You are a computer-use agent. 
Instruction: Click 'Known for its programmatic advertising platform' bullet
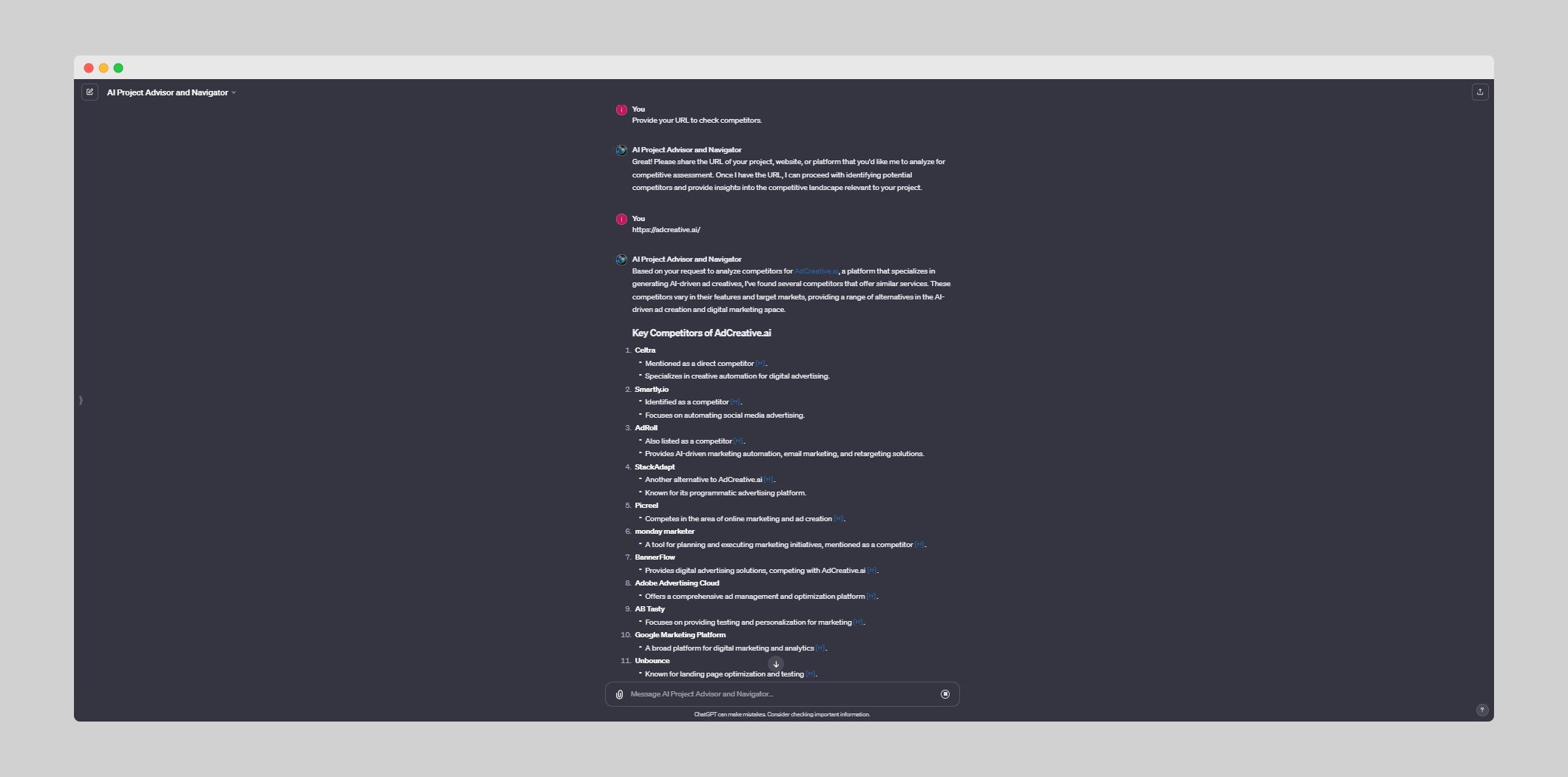point(726,493)
